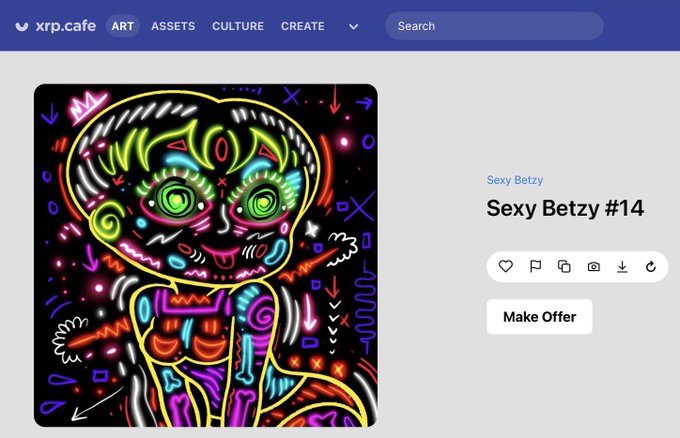Report the NFT using the flag icon
This screenshot has height=438, width=680.
536,266
